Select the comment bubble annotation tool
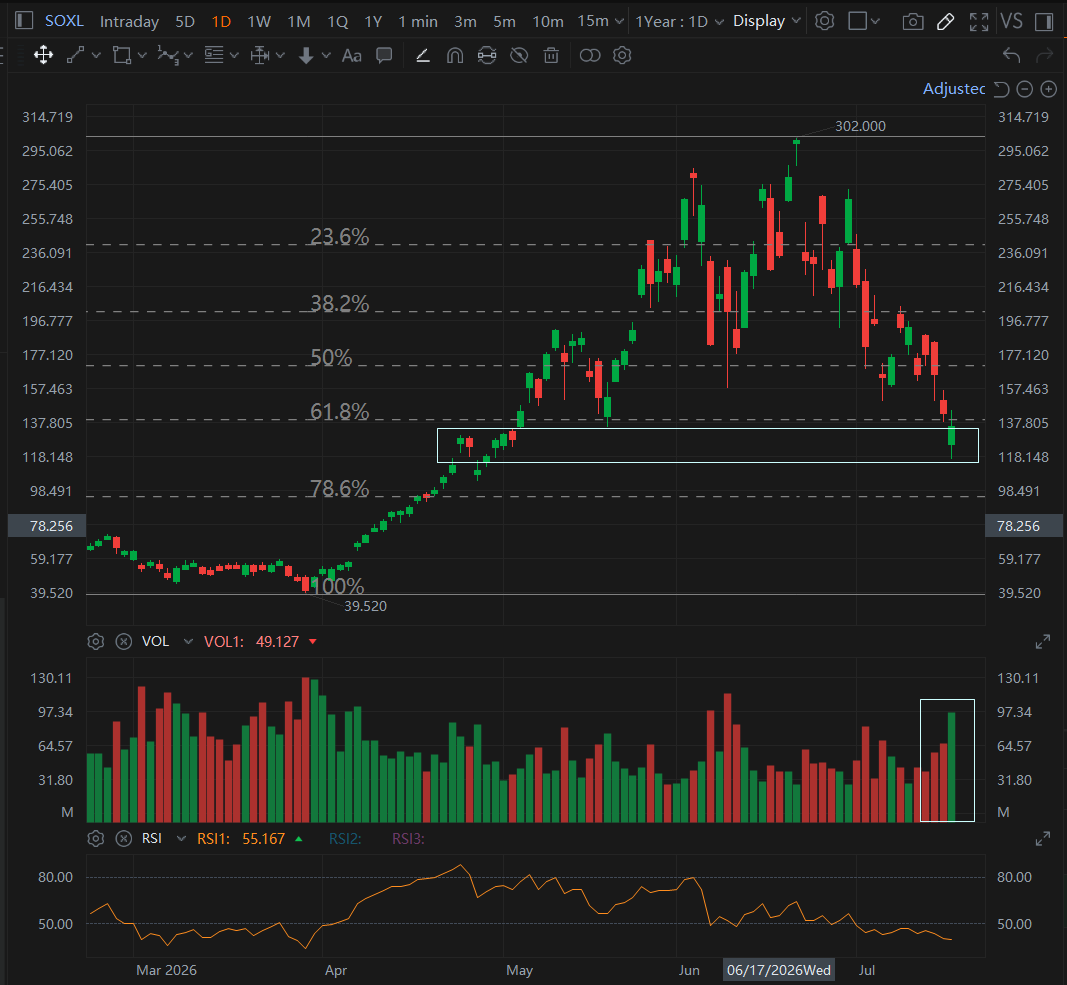 tap(384, 55)
